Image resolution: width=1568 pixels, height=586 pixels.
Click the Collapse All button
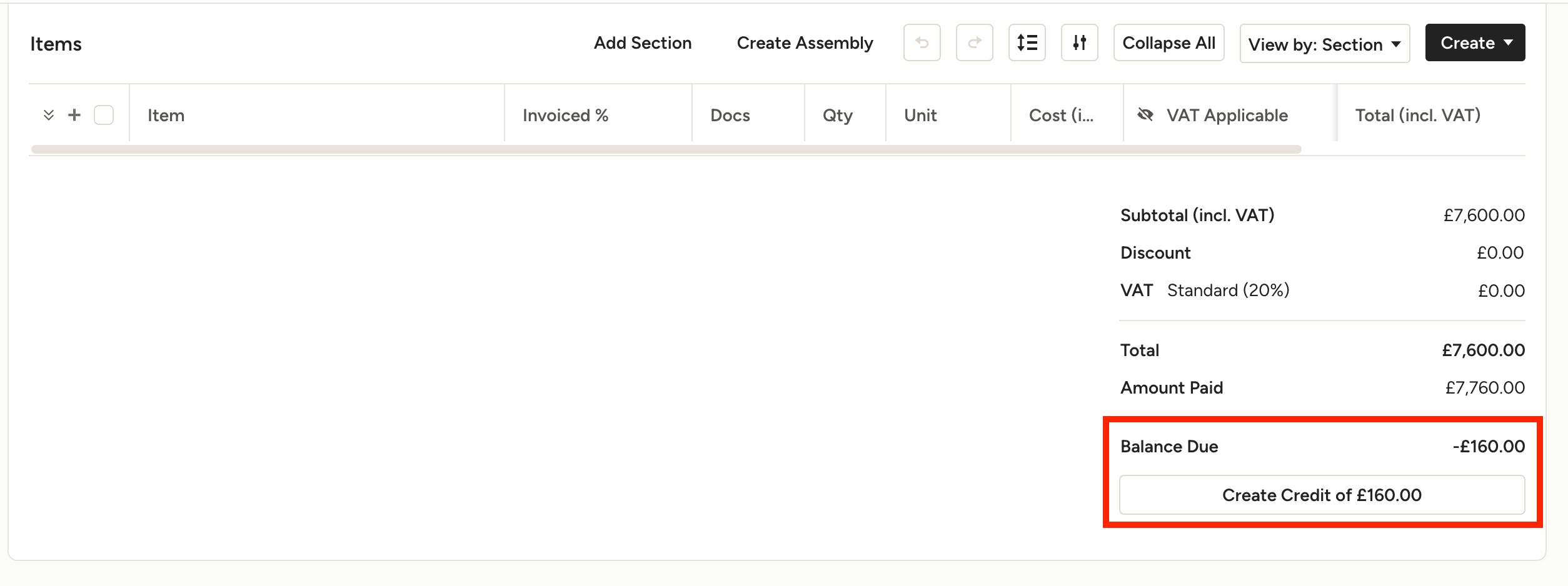pos(1168,42)
